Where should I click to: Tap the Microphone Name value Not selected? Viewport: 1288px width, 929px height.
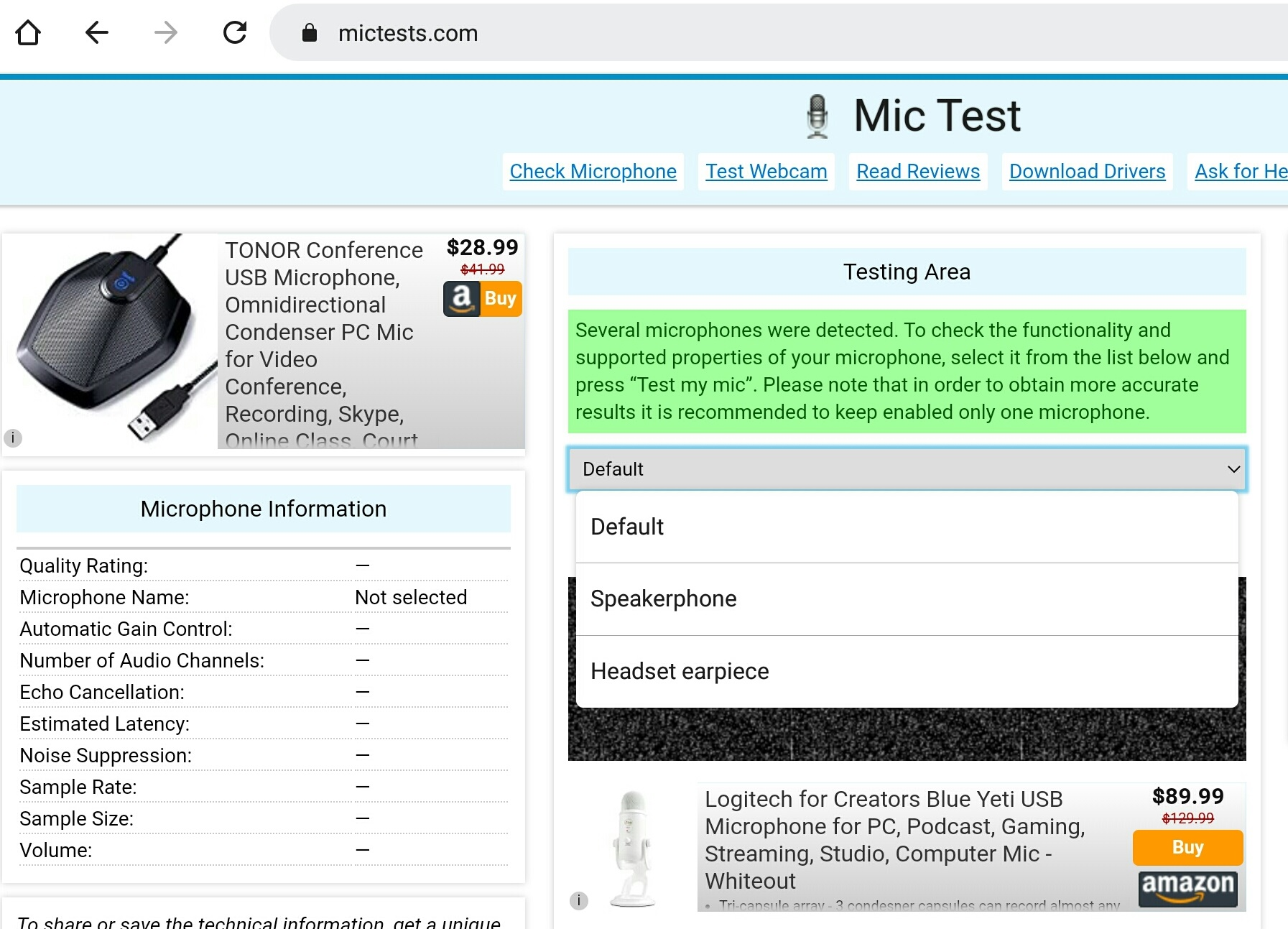411,597
